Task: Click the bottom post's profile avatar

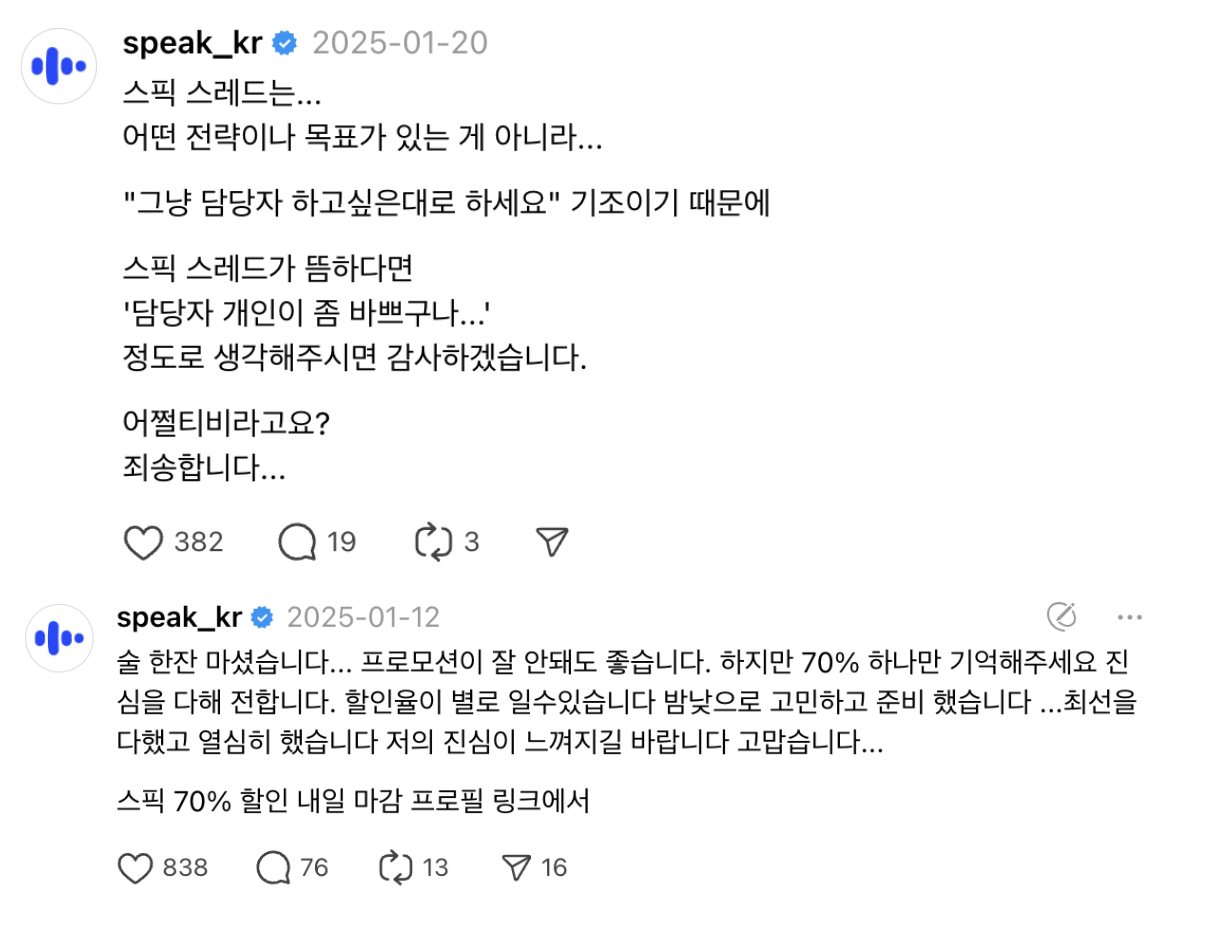Action: coord(59,637)
